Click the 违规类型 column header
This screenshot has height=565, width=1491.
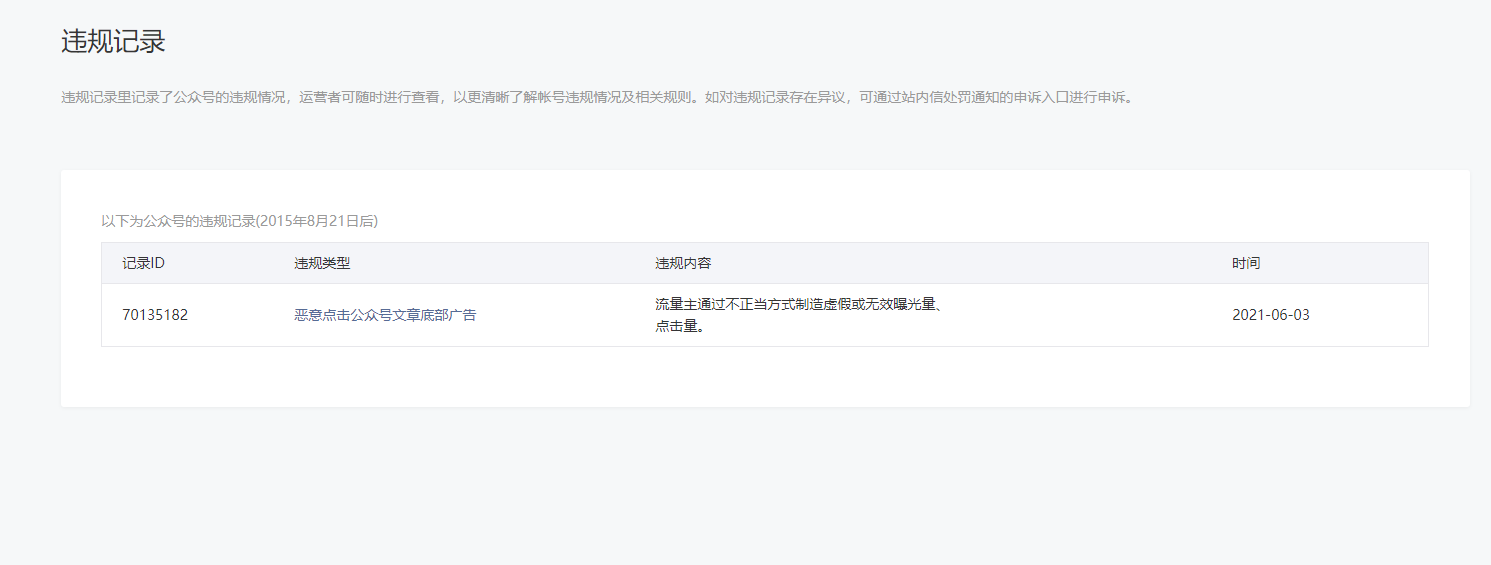pos(322,263)
